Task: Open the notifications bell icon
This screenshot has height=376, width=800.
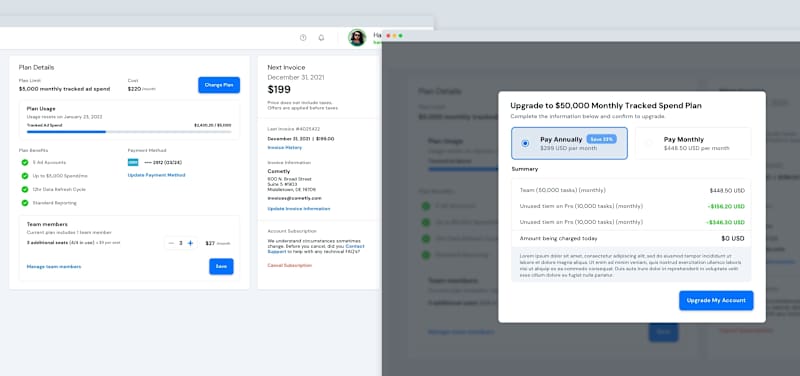Action: tap(321, 38)
